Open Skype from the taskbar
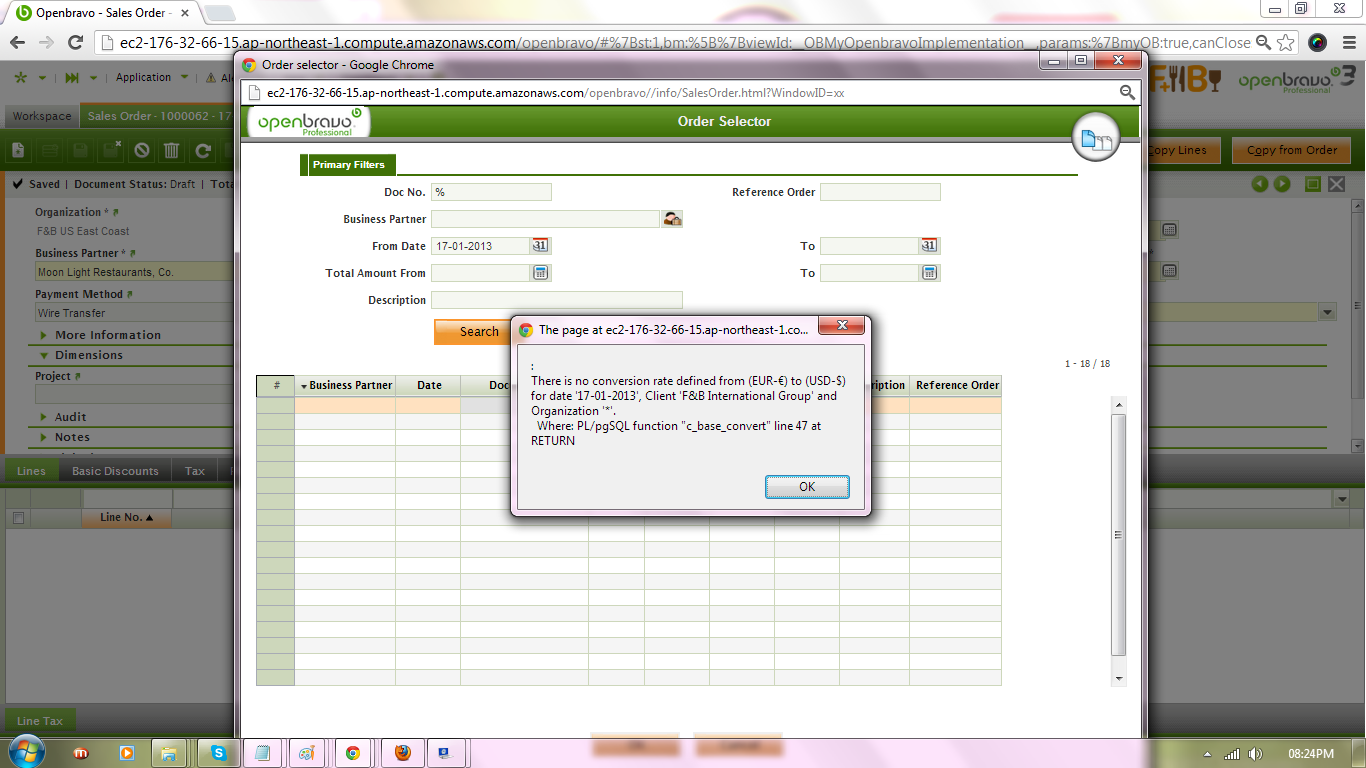Image resolution: width=1366 pixels, height=768 pixels. pos(218,753)
